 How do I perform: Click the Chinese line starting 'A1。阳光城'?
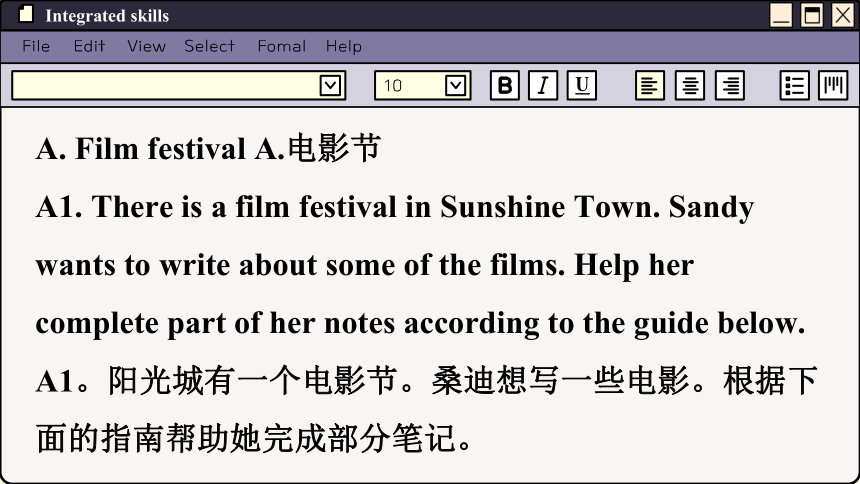pyautogui.click(x=427, y=381)
